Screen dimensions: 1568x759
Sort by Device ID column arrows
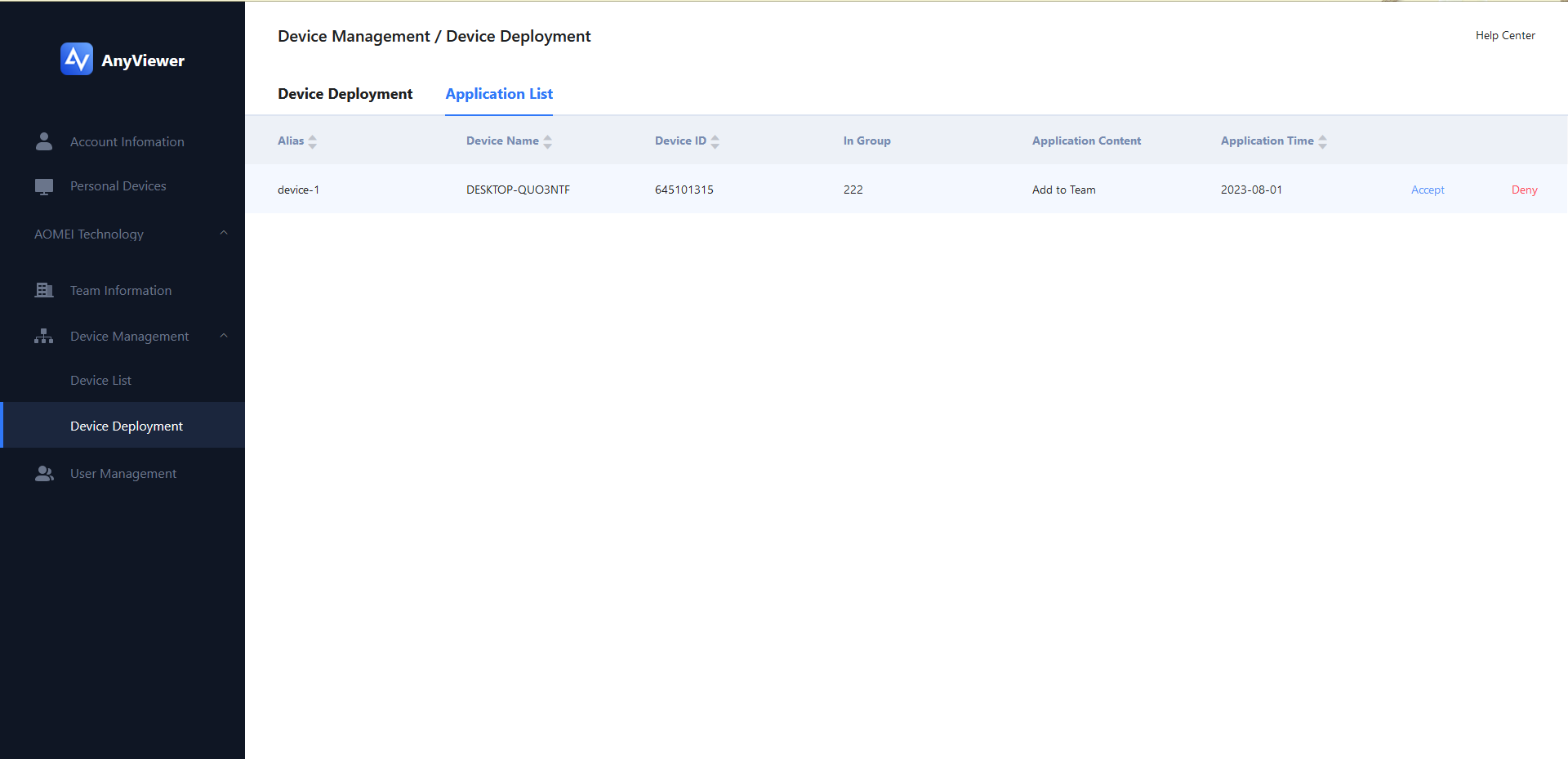point(715,141)
